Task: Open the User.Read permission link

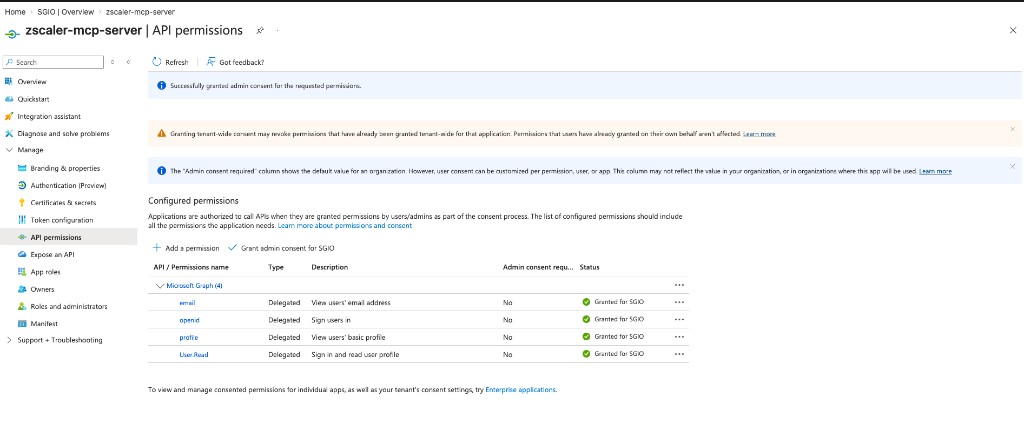Action: (194, 355)
